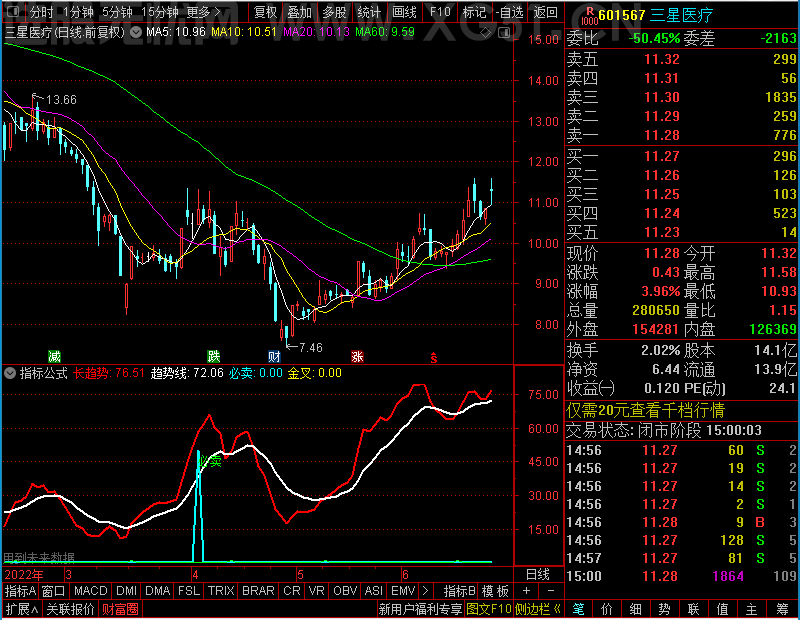Select the 指标A tab
Viewport: 800px width, 620px height.
click(x=20, y=591)
